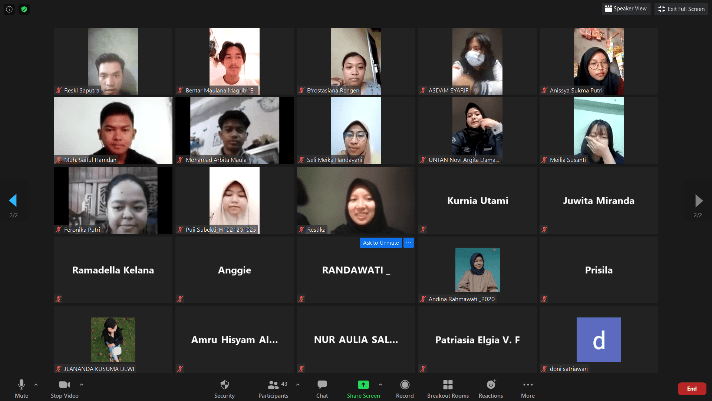Click the Mute microphone icon

pyautogui.click(x=21, y=385)
